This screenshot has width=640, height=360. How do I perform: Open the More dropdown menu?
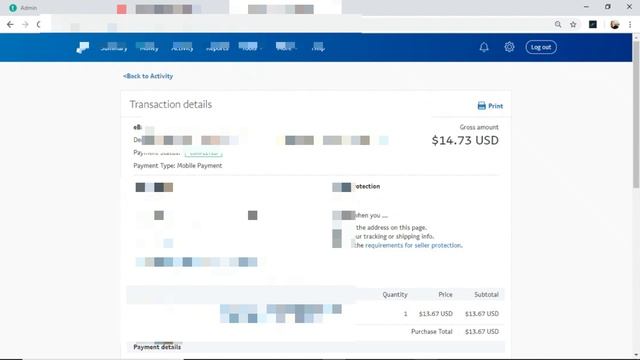[286, 48]
